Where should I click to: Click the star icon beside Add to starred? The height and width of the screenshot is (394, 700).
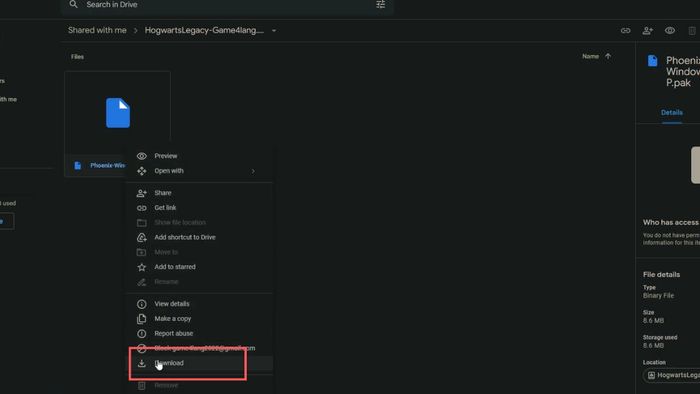click(142, 267)
